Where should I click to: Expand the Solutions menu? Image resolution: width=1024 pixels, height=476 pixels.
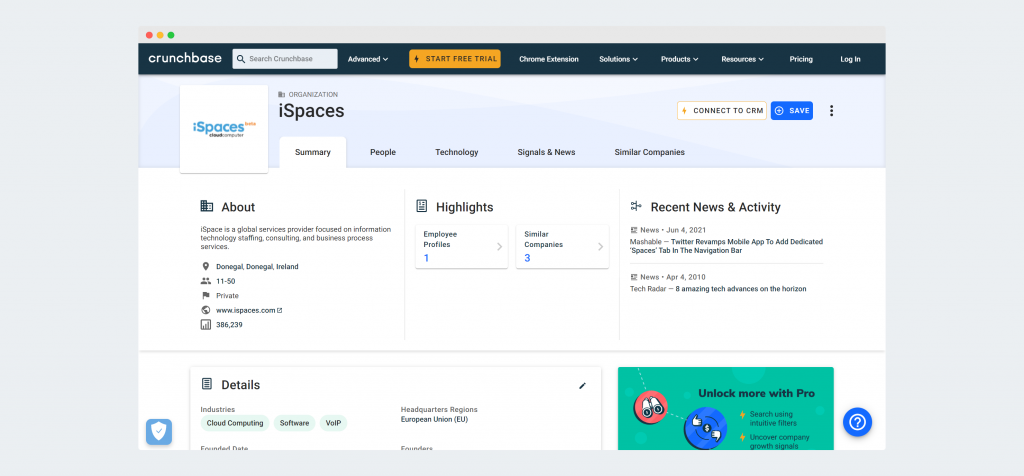(618, 59)
